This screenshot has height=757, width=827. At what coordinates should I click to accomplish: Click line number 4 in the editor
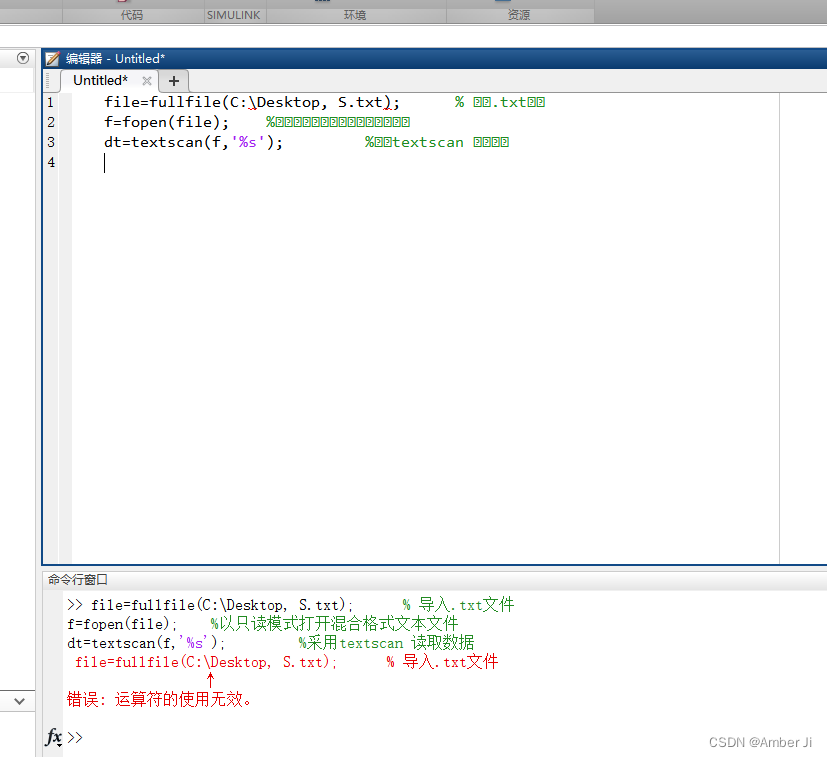click(51, 162)
